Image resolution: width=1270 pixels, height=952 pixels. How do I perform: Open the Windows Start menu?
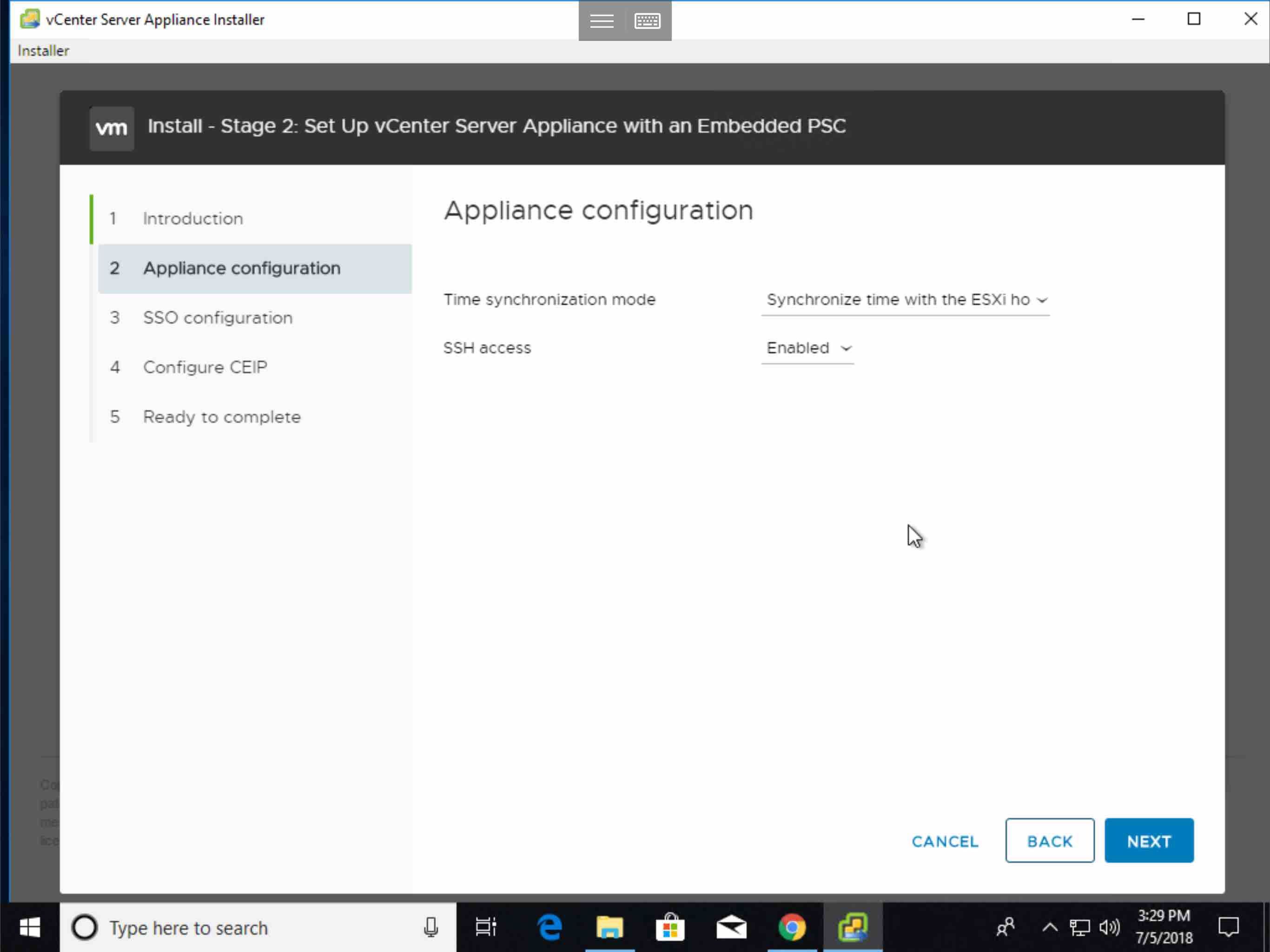(x=29, y=927)
